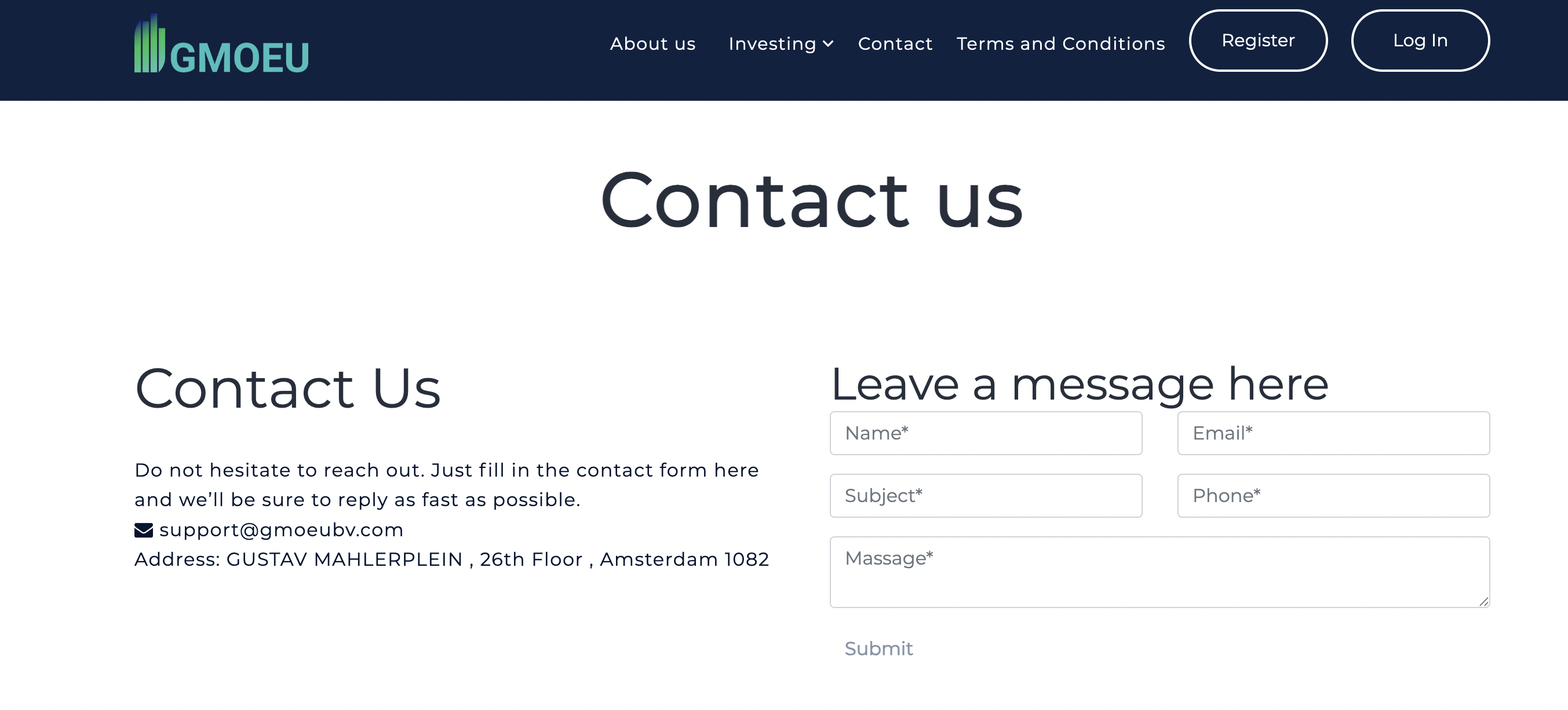1568x710 pixels.
Task: Click the GUSTAV MAHLERPLEIN address line
Action: click(451, 559)
